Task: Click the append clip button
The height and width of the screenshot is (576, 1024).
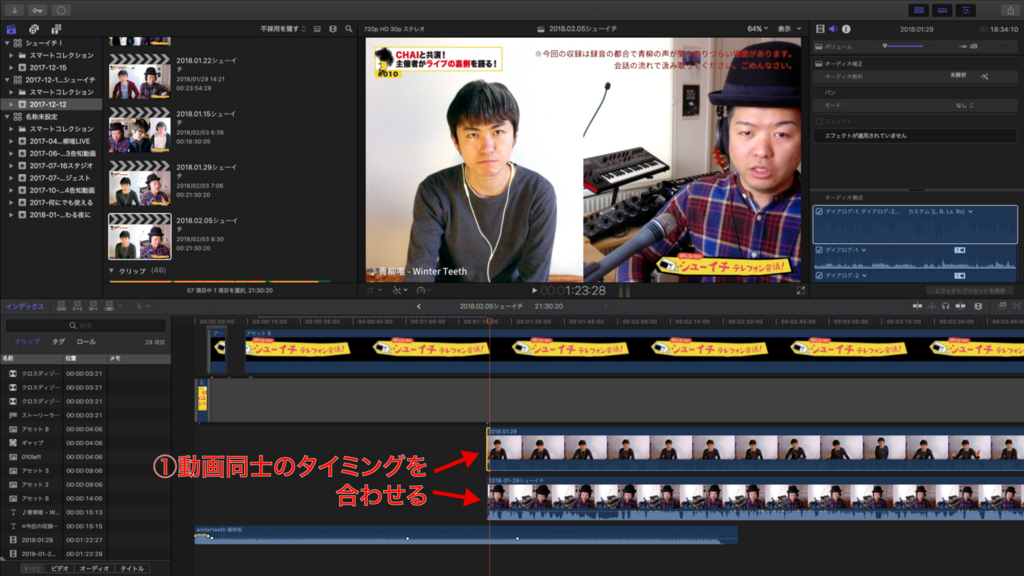Action: [x=93, y=306]
